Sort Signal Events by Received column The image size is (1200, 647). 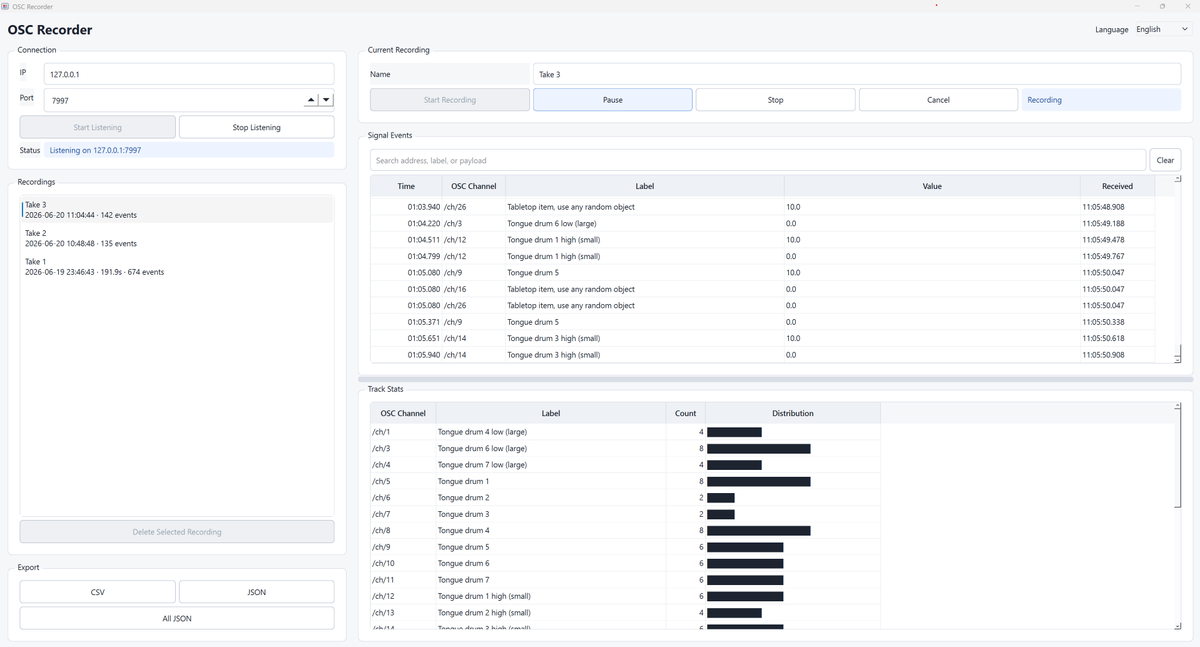1117,186
